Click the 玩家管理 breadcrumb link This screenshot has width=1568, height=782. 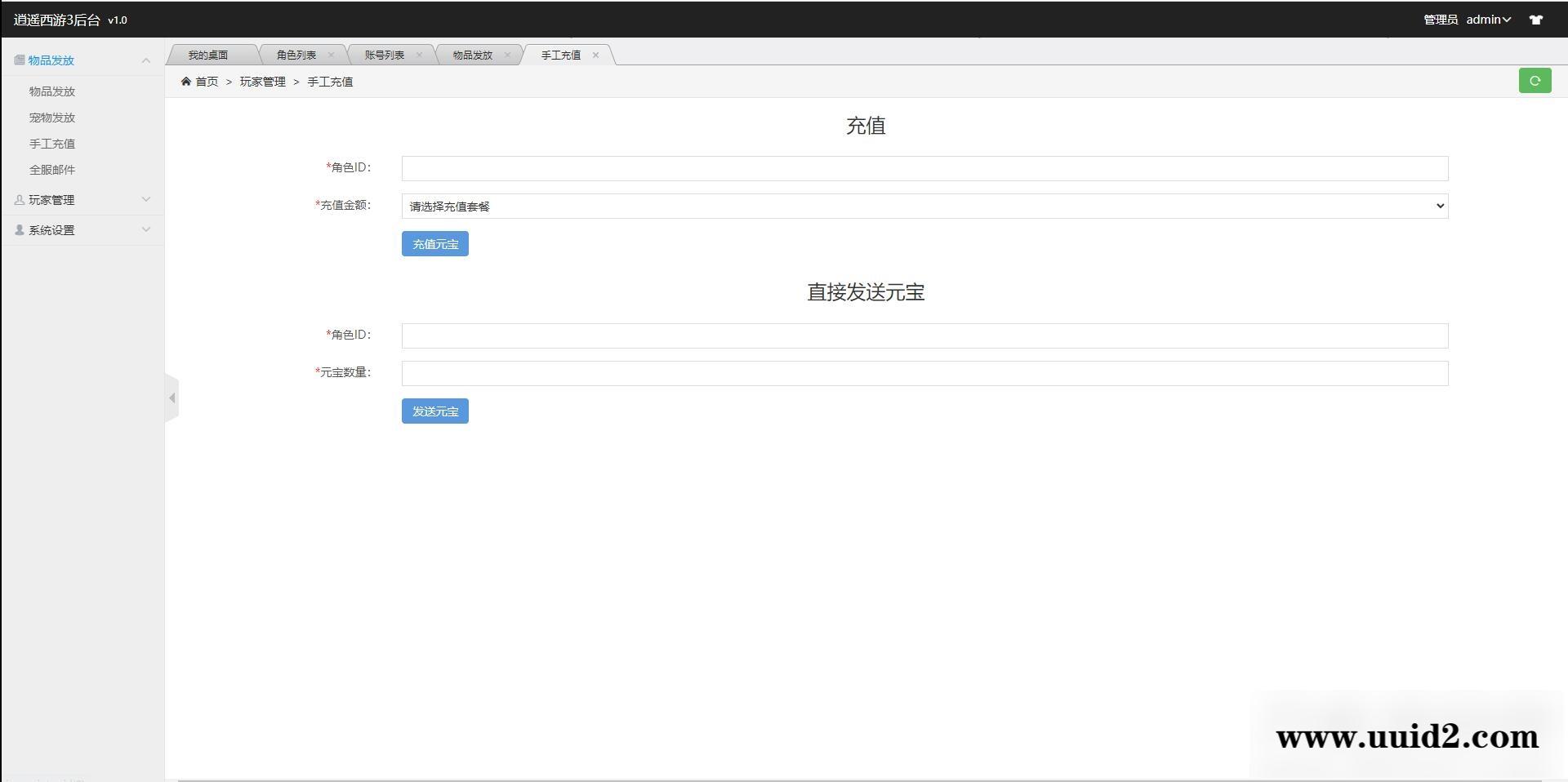(262, 82)
